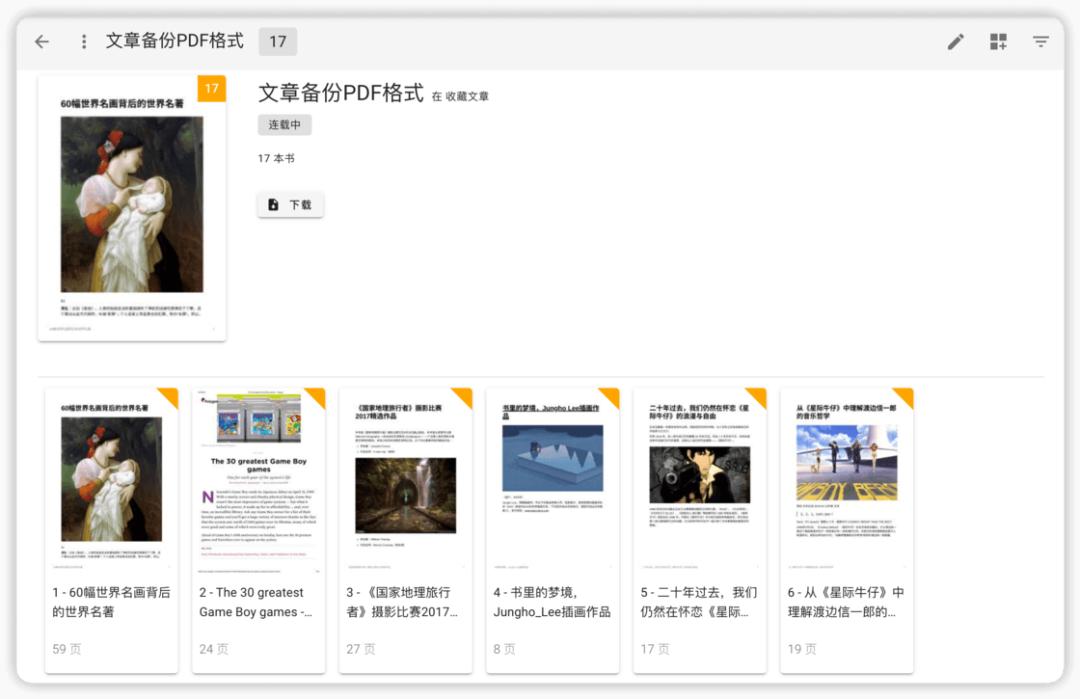Click the back arrow icon
1080x699 pixels.
click(41, 41)
